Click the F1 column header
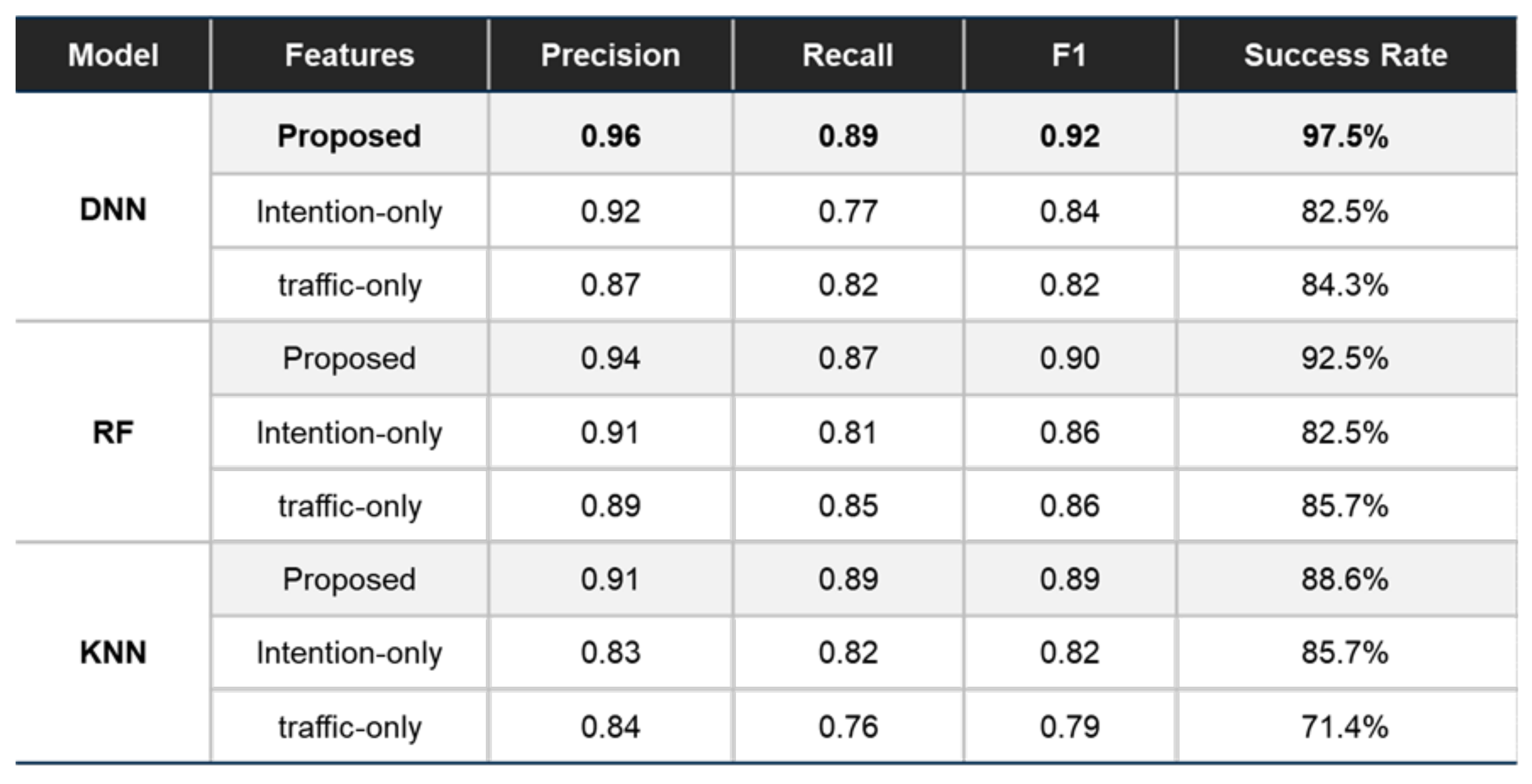The height and width of the screenshot is (784, 1532). point(1069,55)
